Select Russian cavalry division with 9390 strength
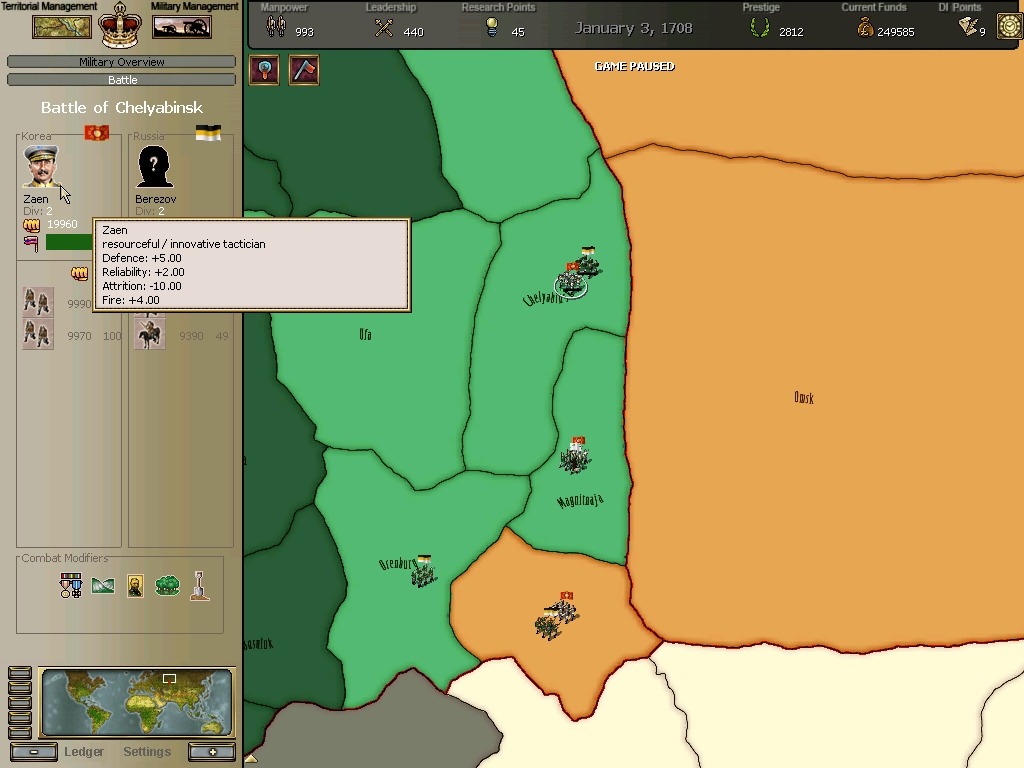Viewport: 1024px width, 768px height. point(150,334)
